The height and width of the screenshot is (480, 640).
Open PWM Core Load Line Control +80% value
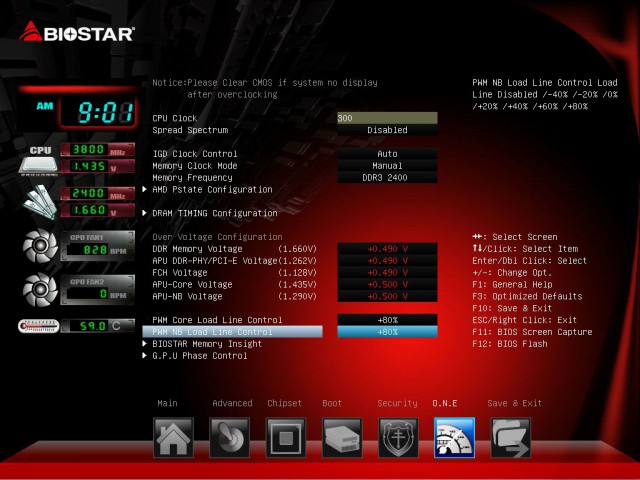[387, 320]
